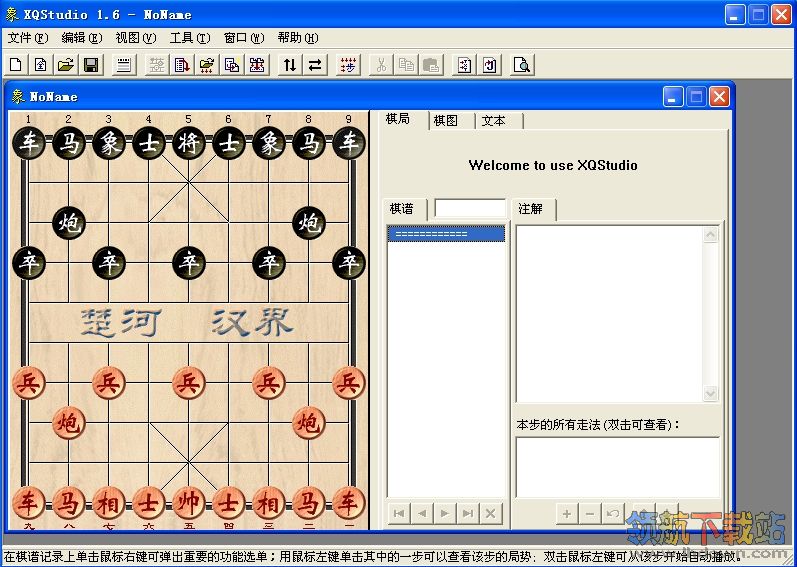Click the document-with-arrows icon after Paste
The width and height of the screenshot is (797, 567).
pyautogui.click(x=464, y=65)
